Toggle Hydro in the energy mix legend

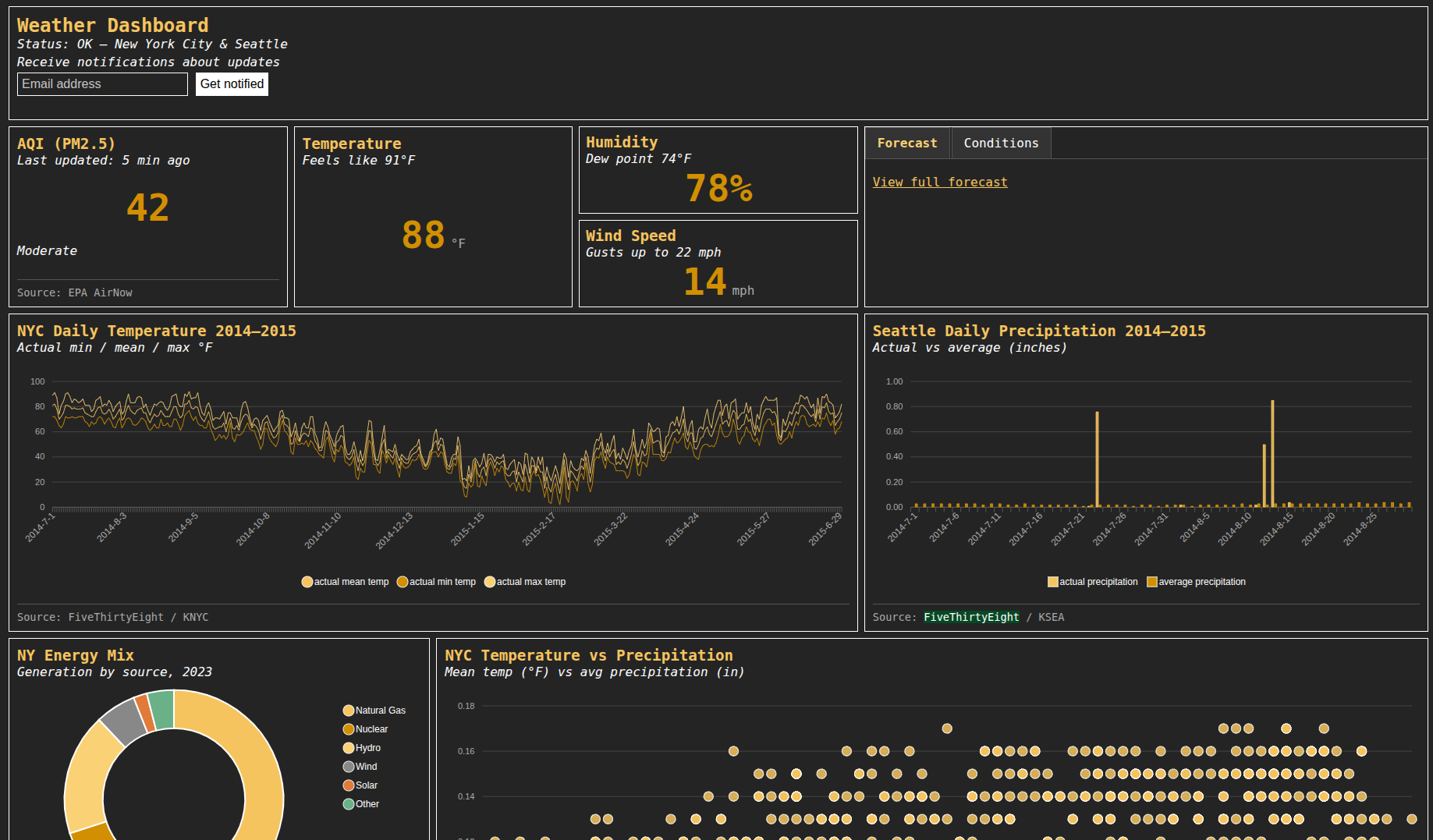click(x=362, y=748)
